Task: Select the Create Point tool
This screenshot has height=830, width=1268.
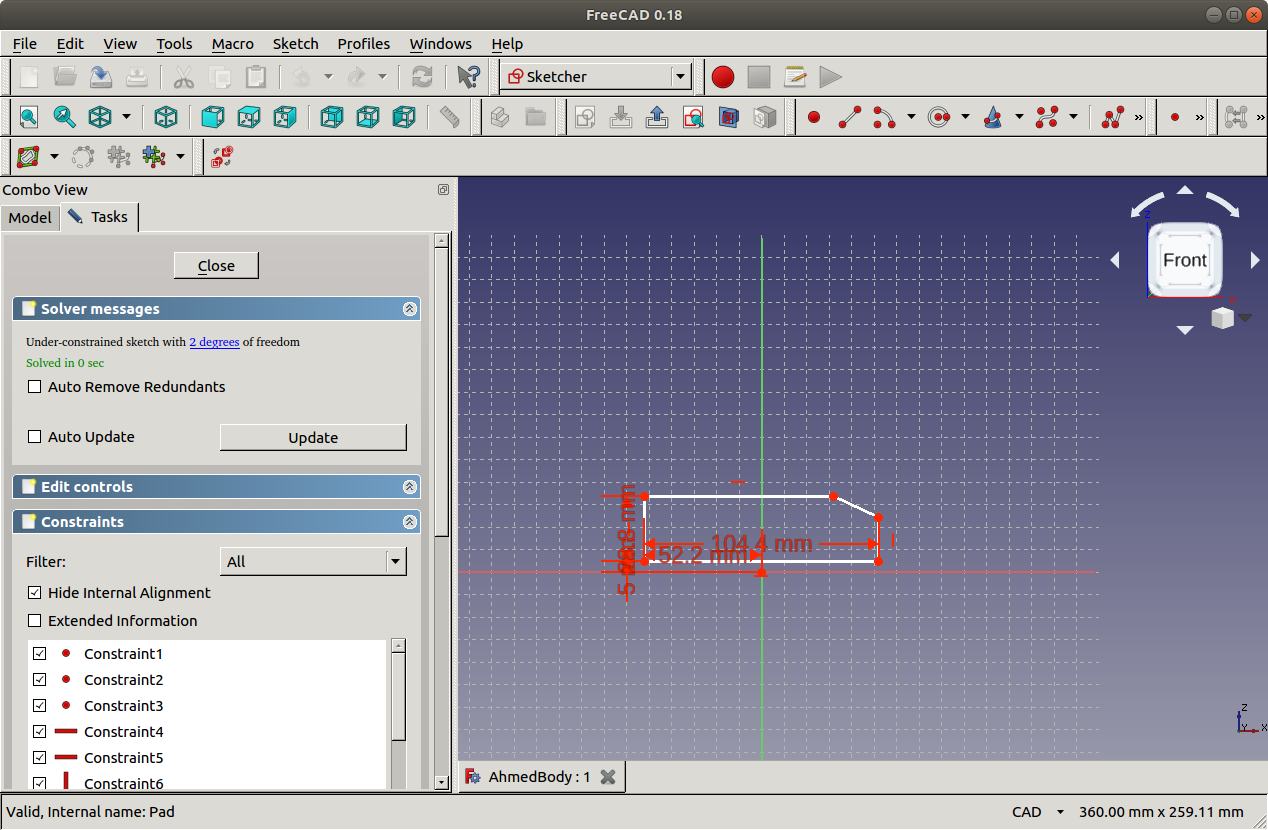Action: [x=813, y=117]
